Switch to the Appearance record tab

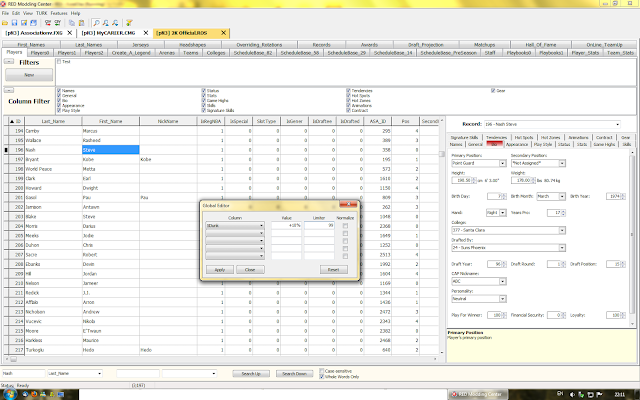coord(517,144)
